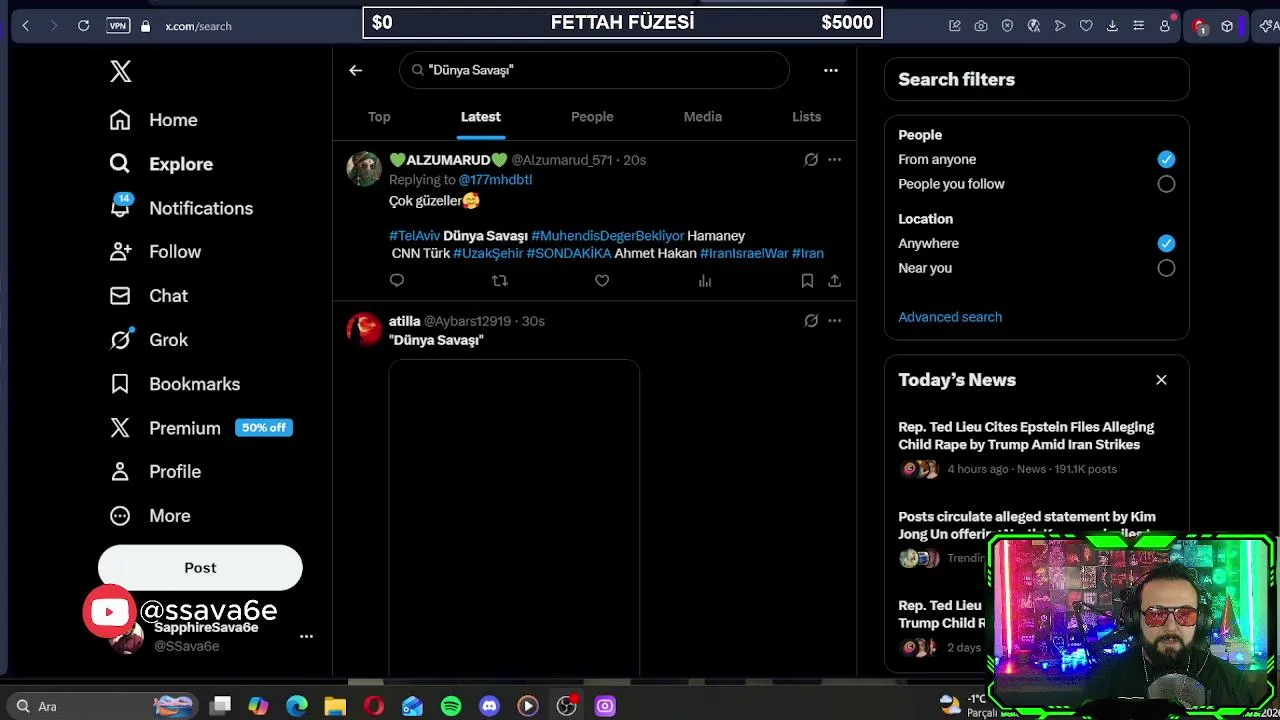Open search settings three-dot menu
The image size is (1280, 720).
830,70
